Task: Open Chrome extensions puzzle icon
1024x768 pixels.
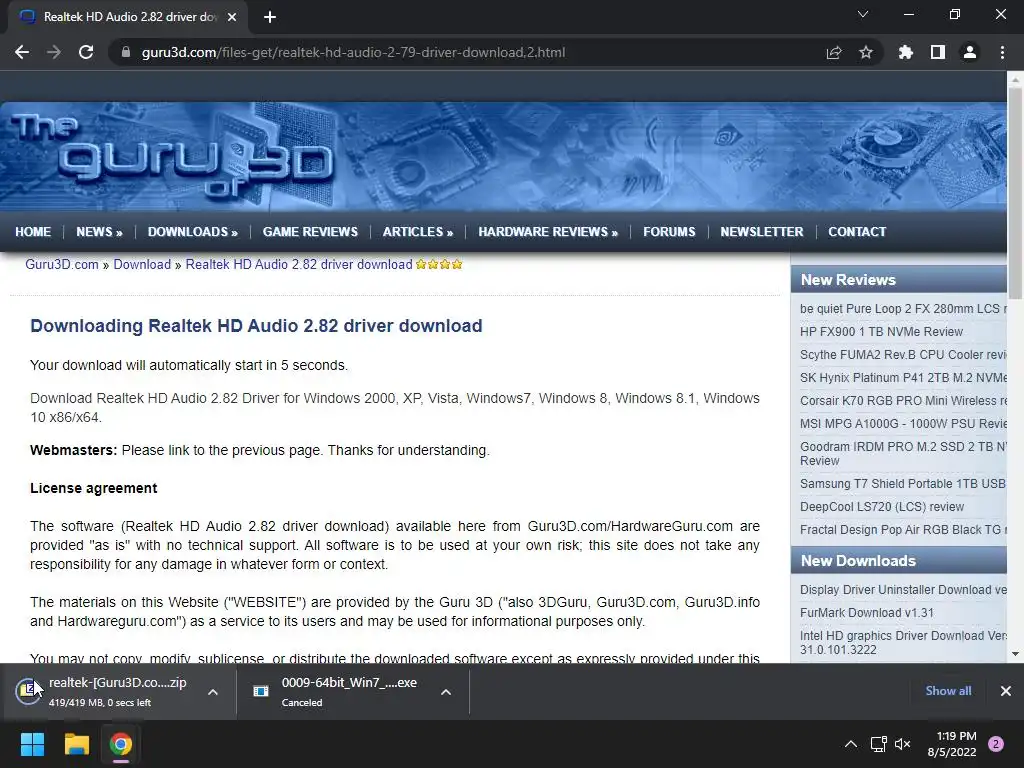Action: pyautogui.click(x=906, y=52)
